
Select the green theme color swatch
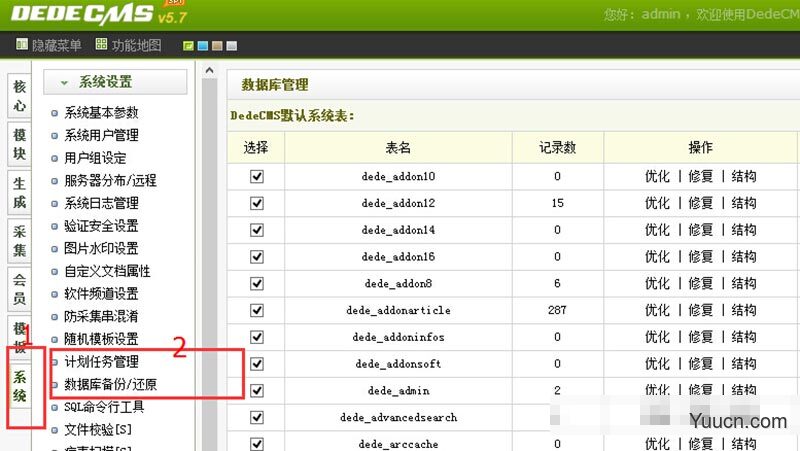click(x=189, y=46)
